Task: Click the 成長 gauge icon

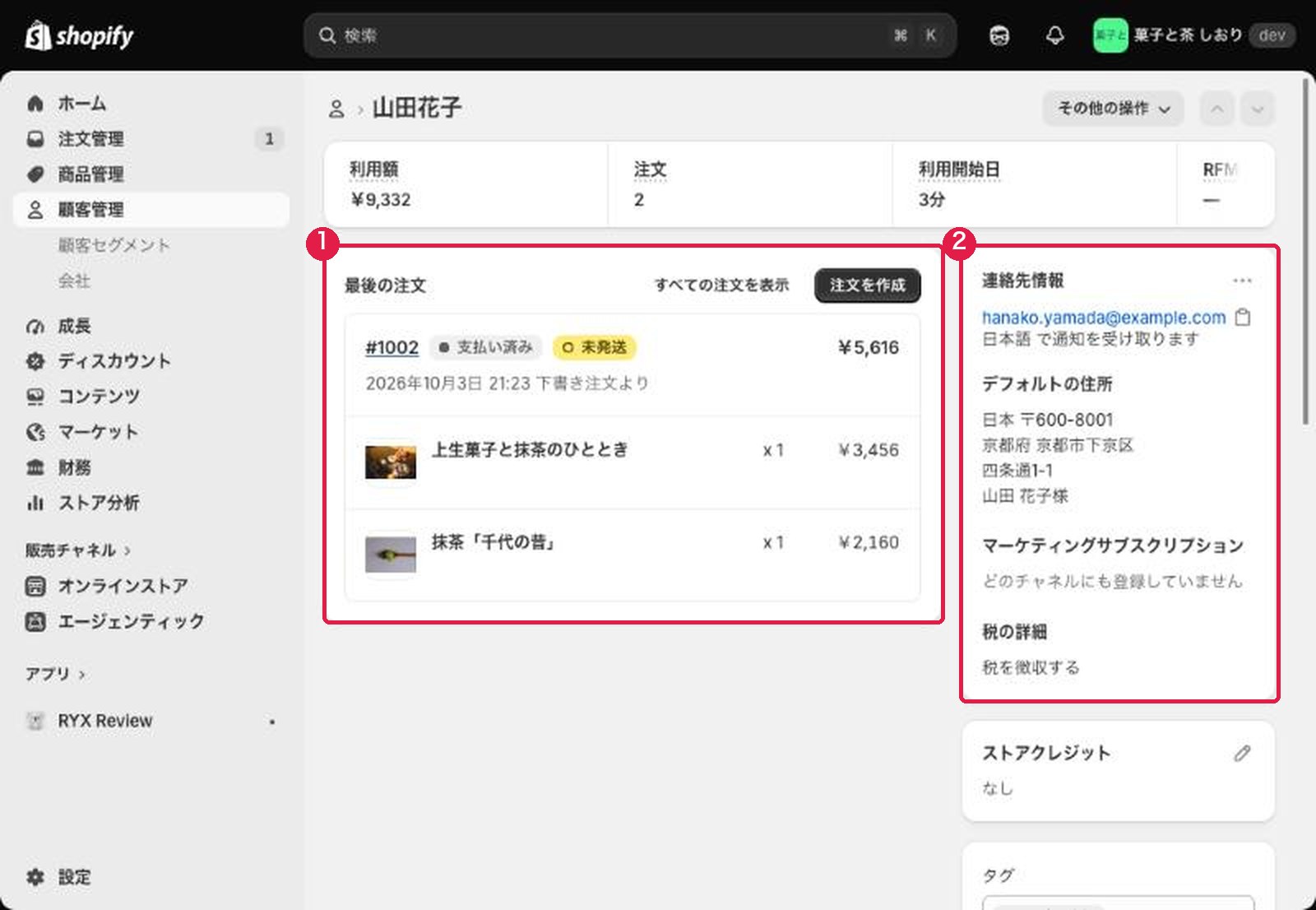Action: [x=35, y=327]
